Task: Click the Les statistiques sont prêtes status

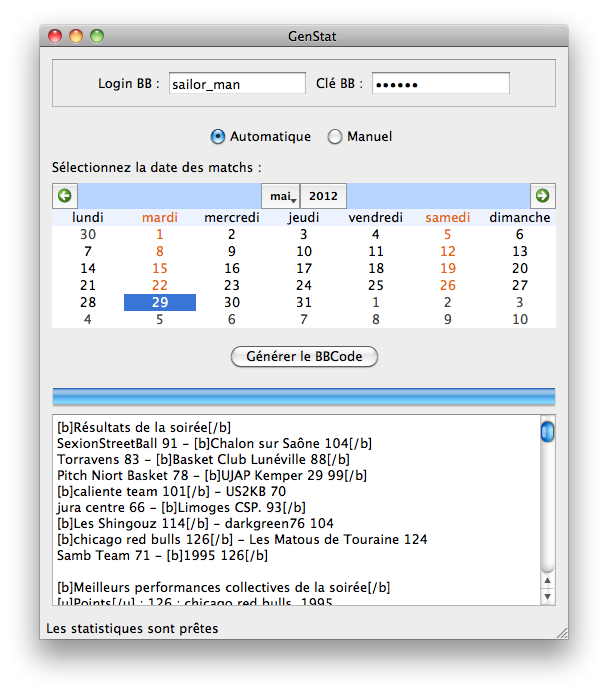Action: pyautogui.click(x=132, y=628)
